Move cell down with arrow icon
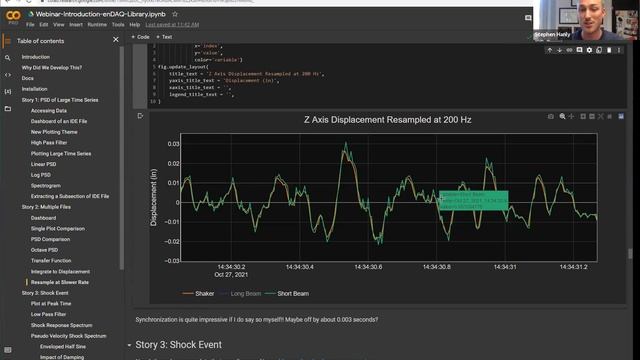 click(560, 50)
